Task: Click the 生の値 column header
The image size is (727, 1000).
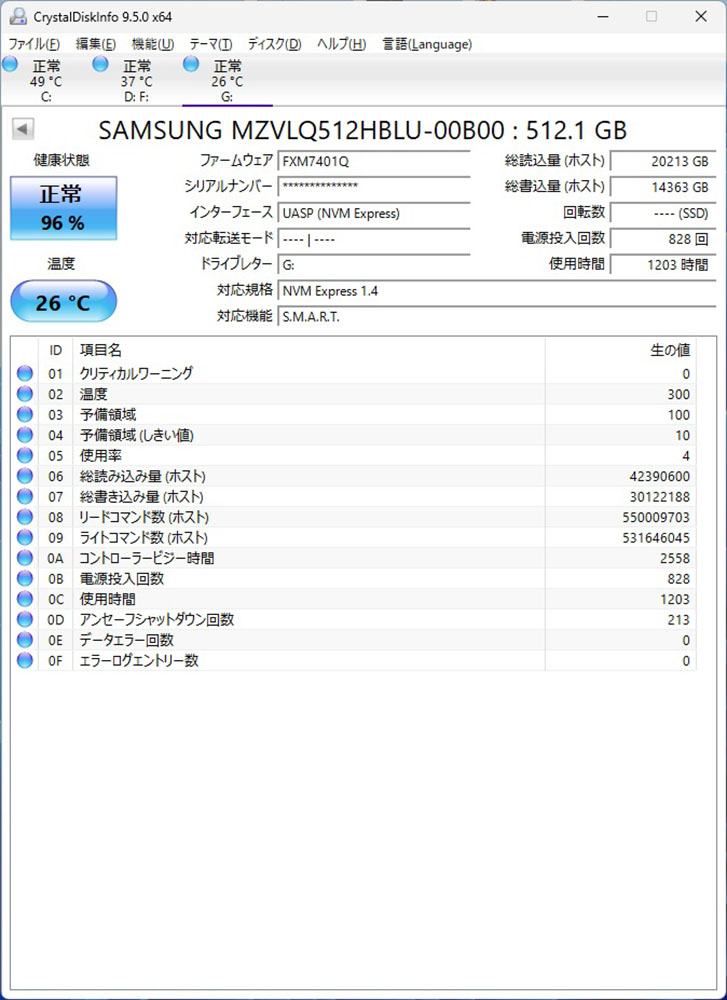Action: (621, 350)
